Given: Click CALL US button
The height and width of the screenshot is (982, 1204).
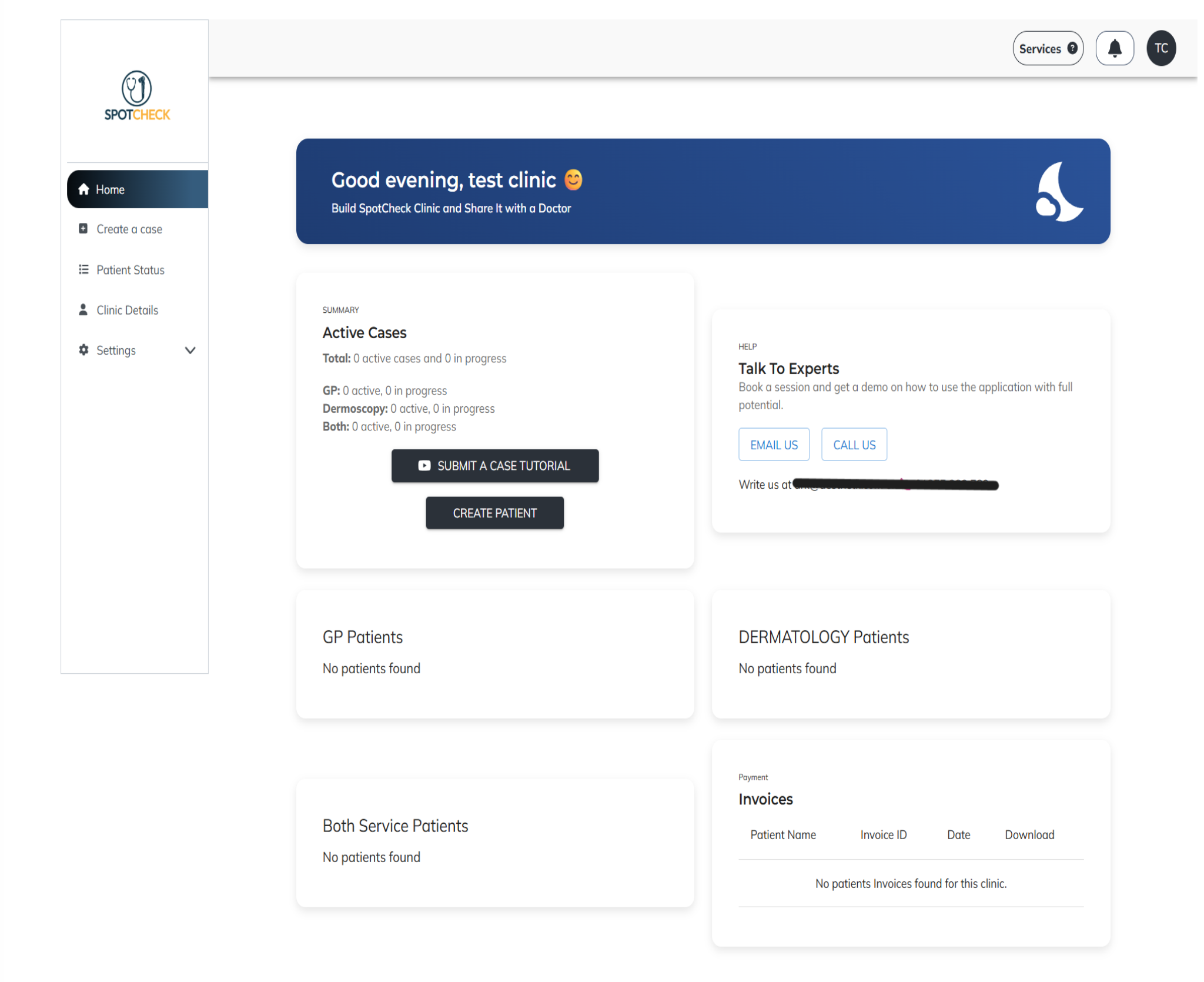Looking at the screenshot, I should (x=854, y=445).
